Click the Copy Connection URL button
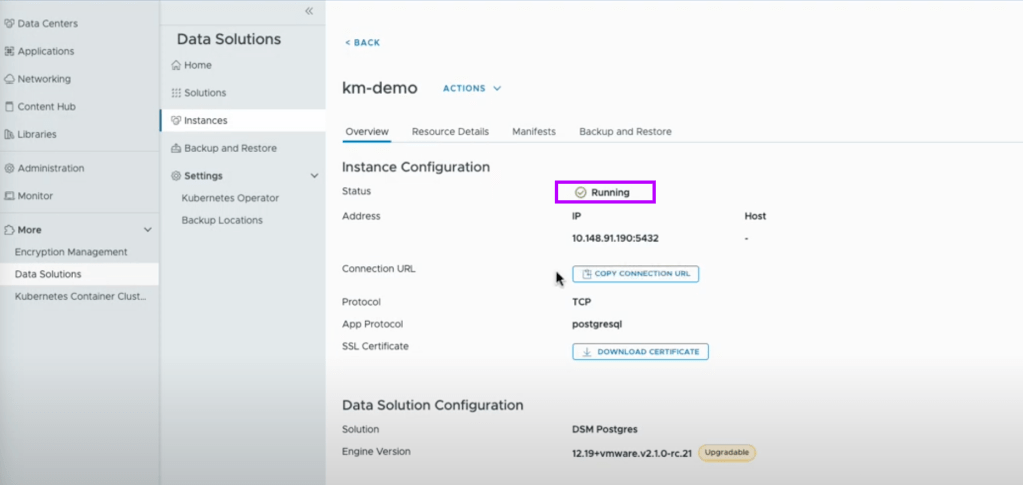 [x=635, y=274]
